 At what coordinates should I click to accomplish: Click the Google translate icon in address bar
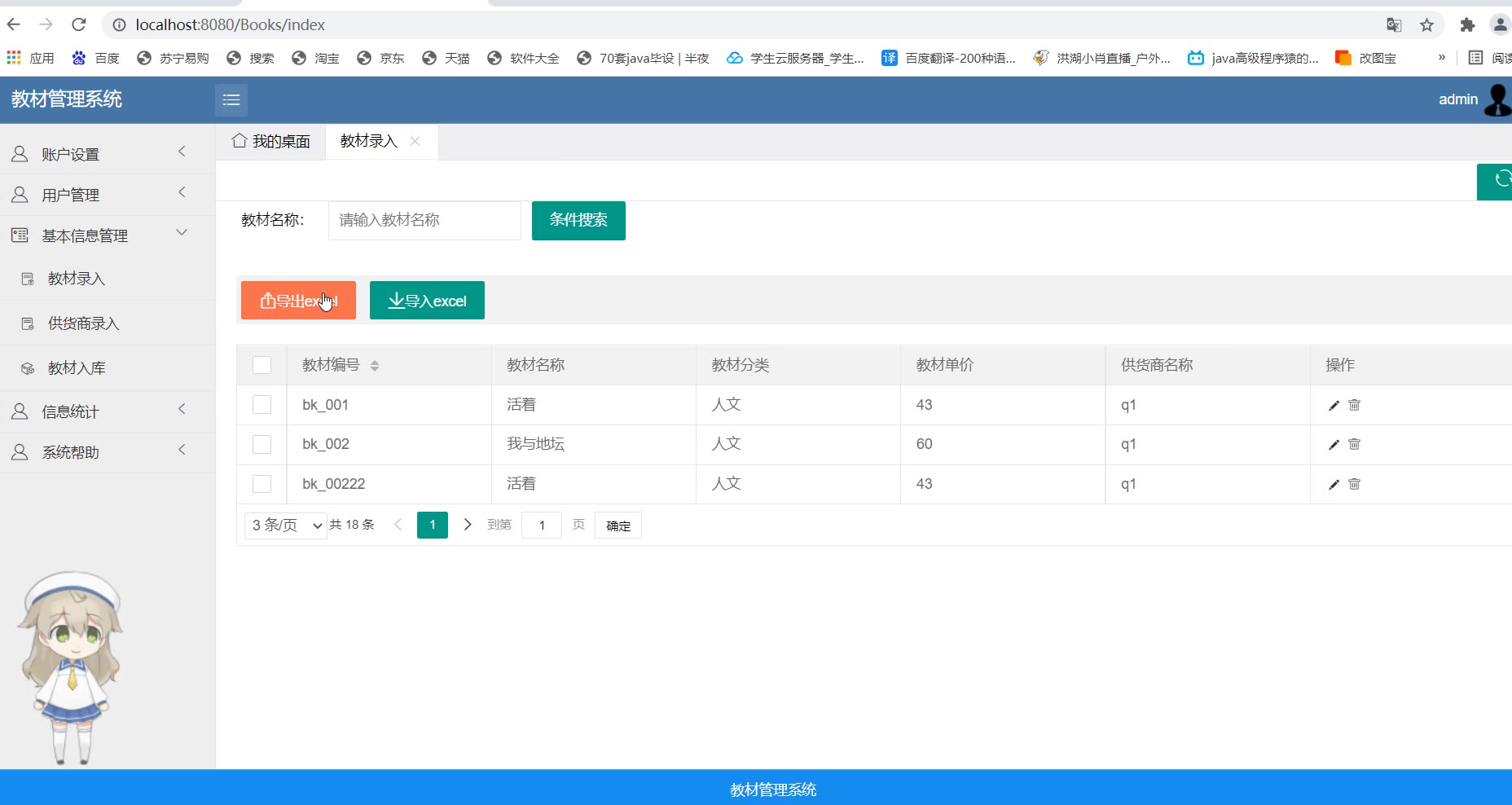point(1394,25)
